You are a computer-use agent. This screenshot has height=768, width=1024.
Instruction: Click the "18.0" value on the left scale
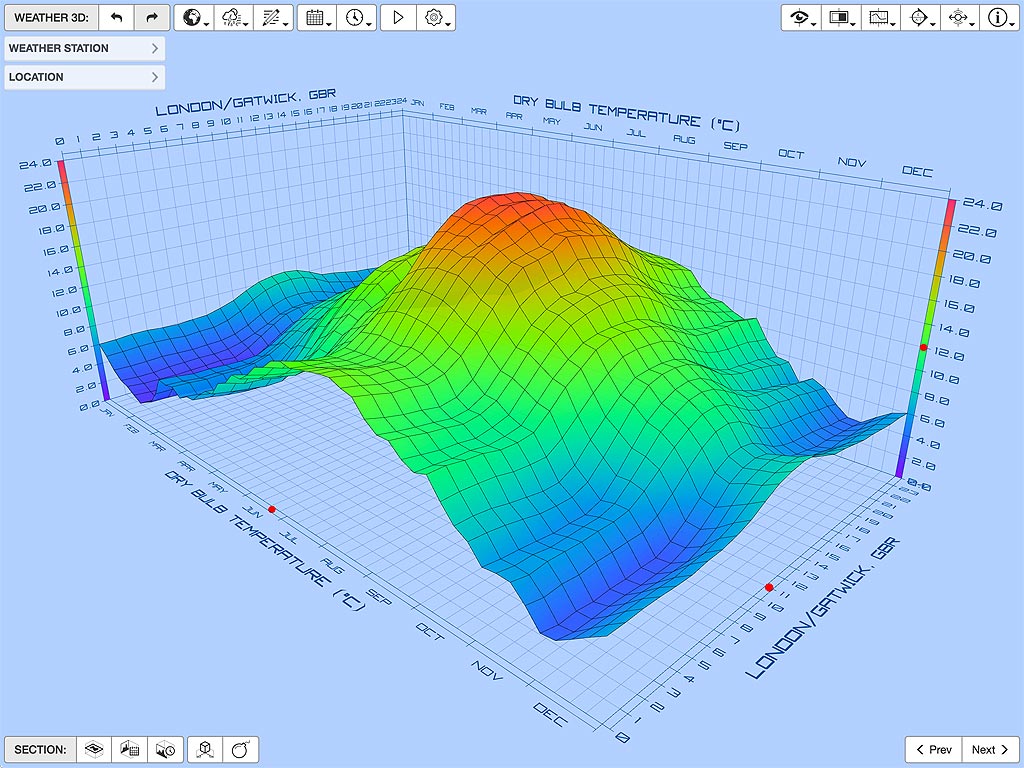click(52, 229)
